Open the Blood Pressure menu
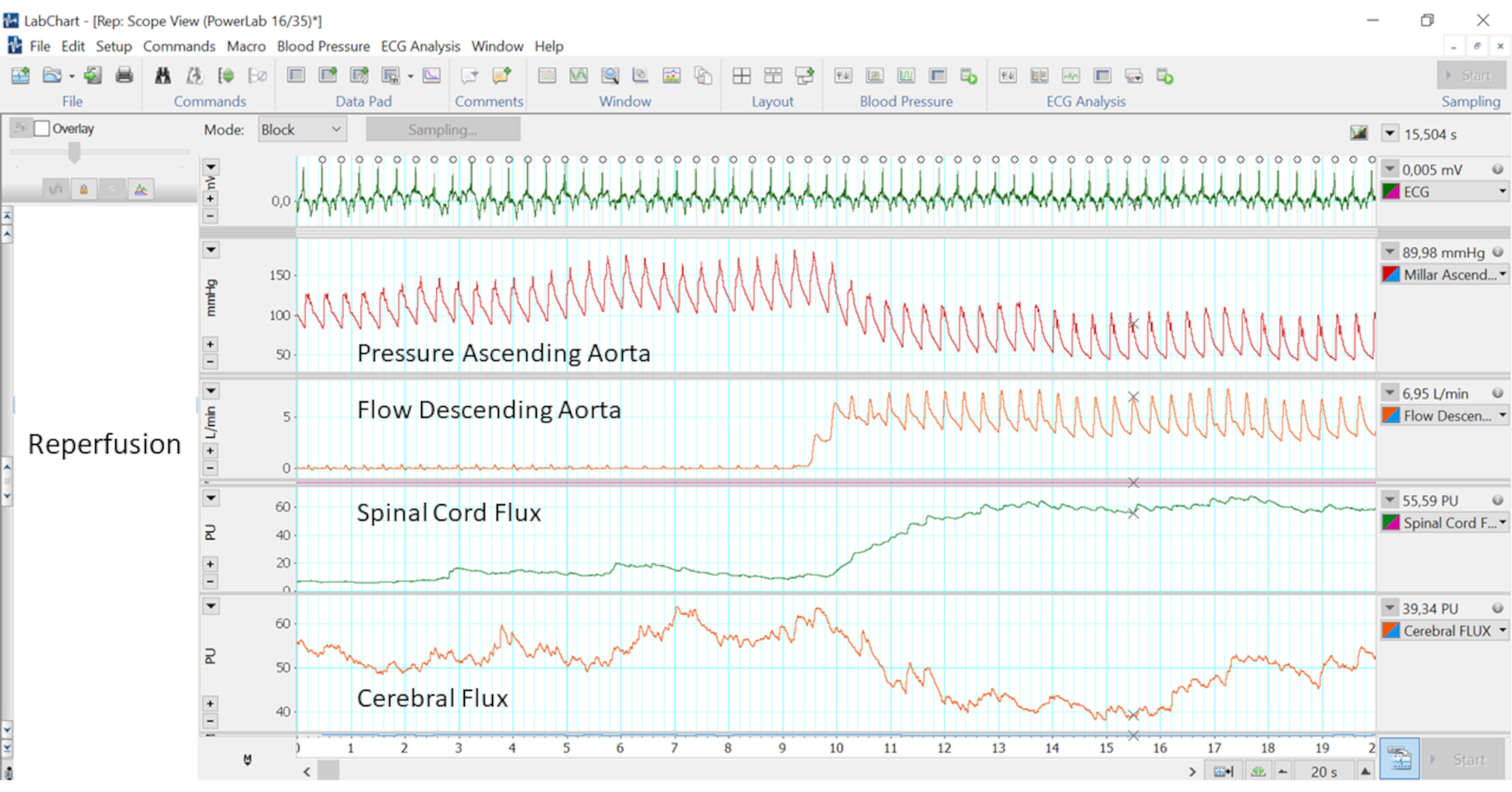 click(323, 46)
